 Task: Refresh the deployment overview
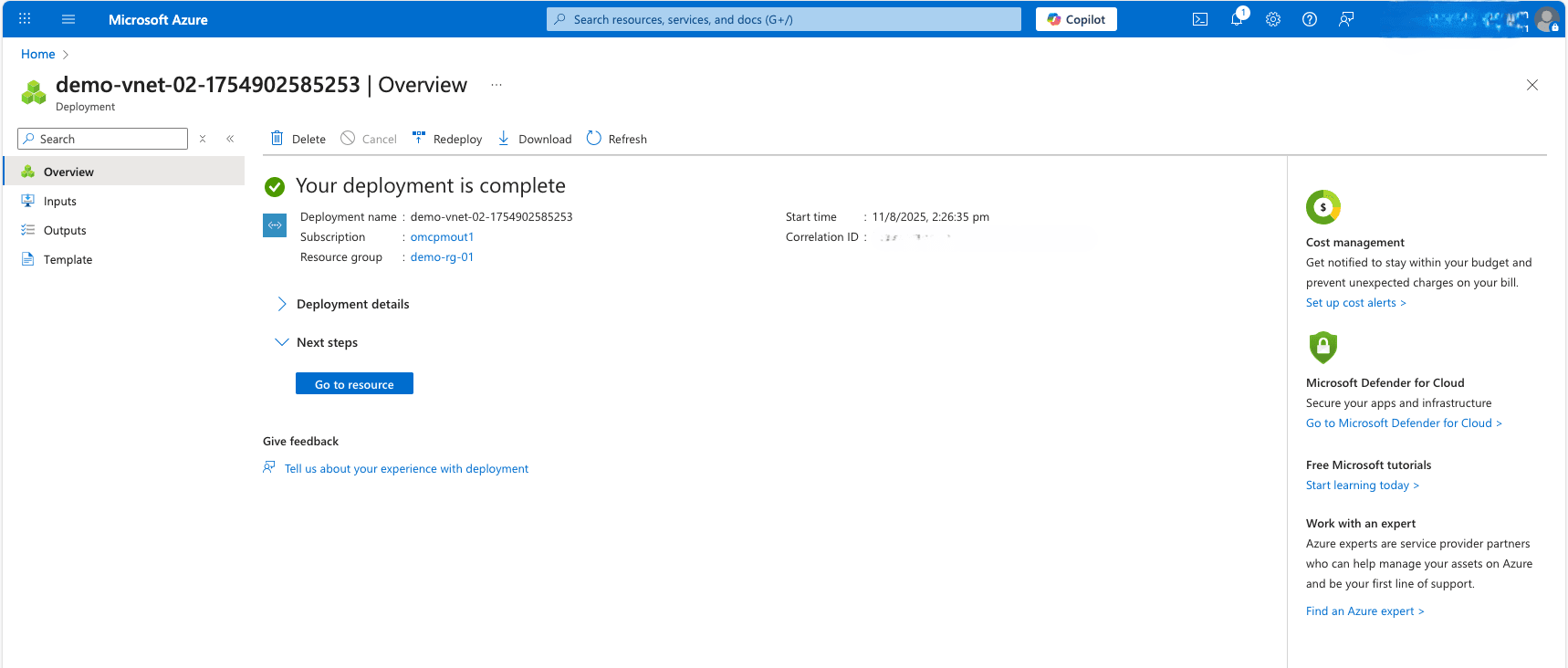pos(617,139)
